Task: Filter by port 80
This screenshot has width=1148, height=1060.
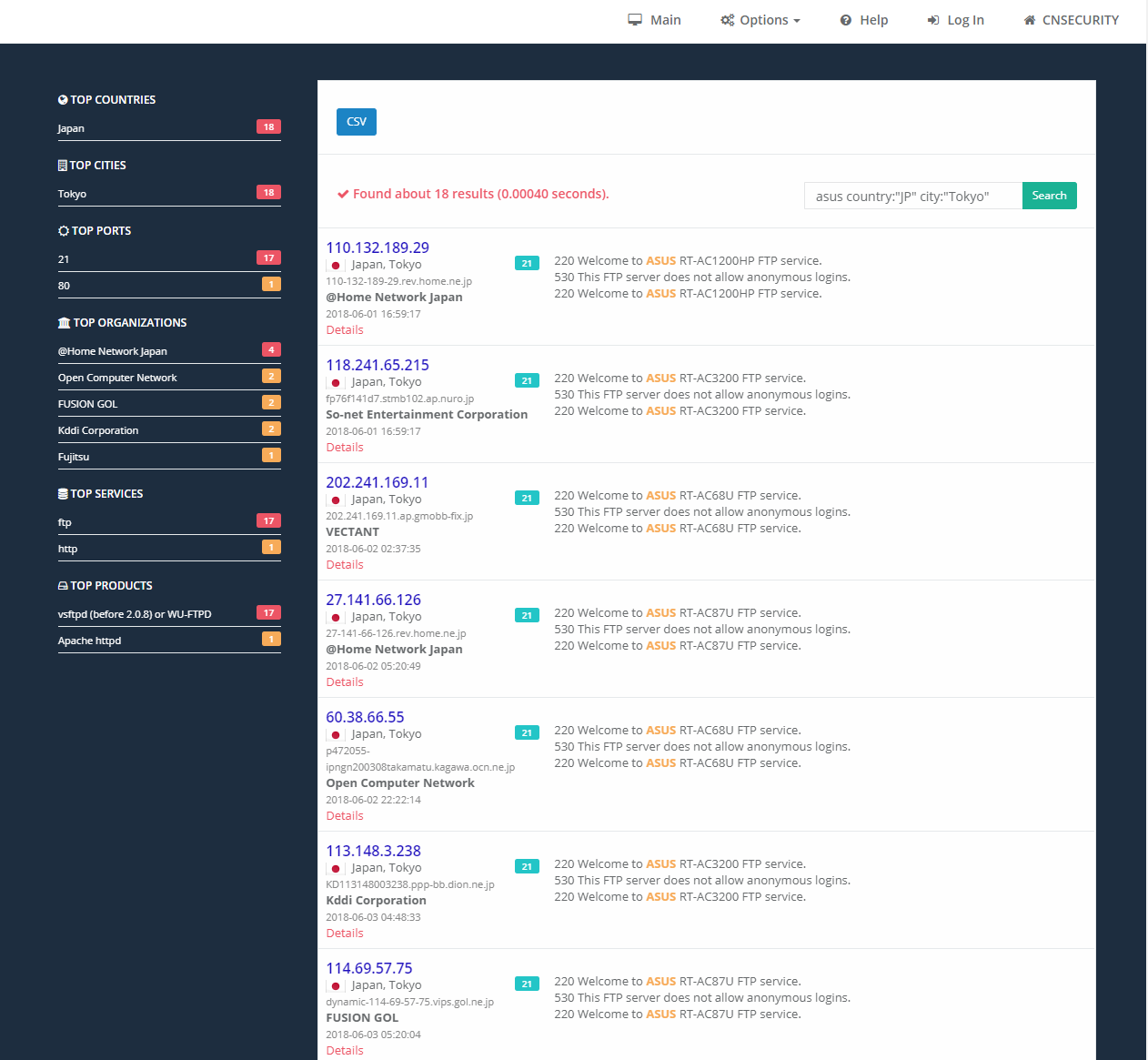Action: coord(169,286)
